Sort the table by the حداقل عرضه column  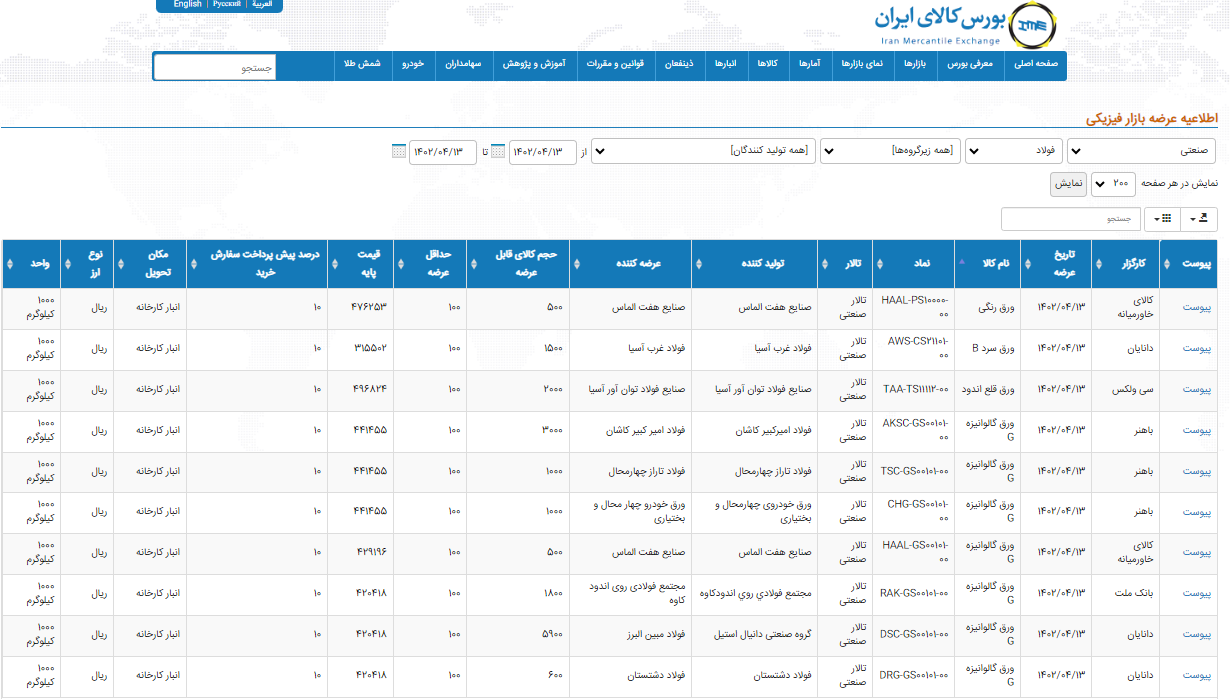click(430, 264)
